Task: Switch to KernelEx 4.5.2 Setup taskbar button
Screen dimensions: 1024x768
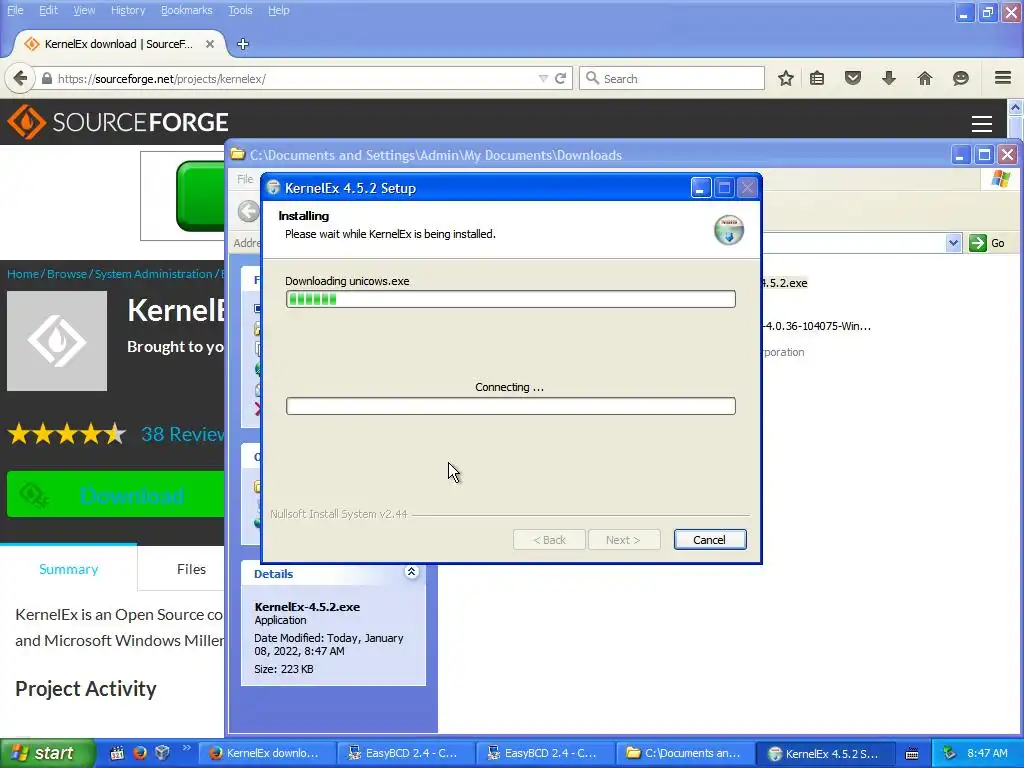Action: (824, 753)
